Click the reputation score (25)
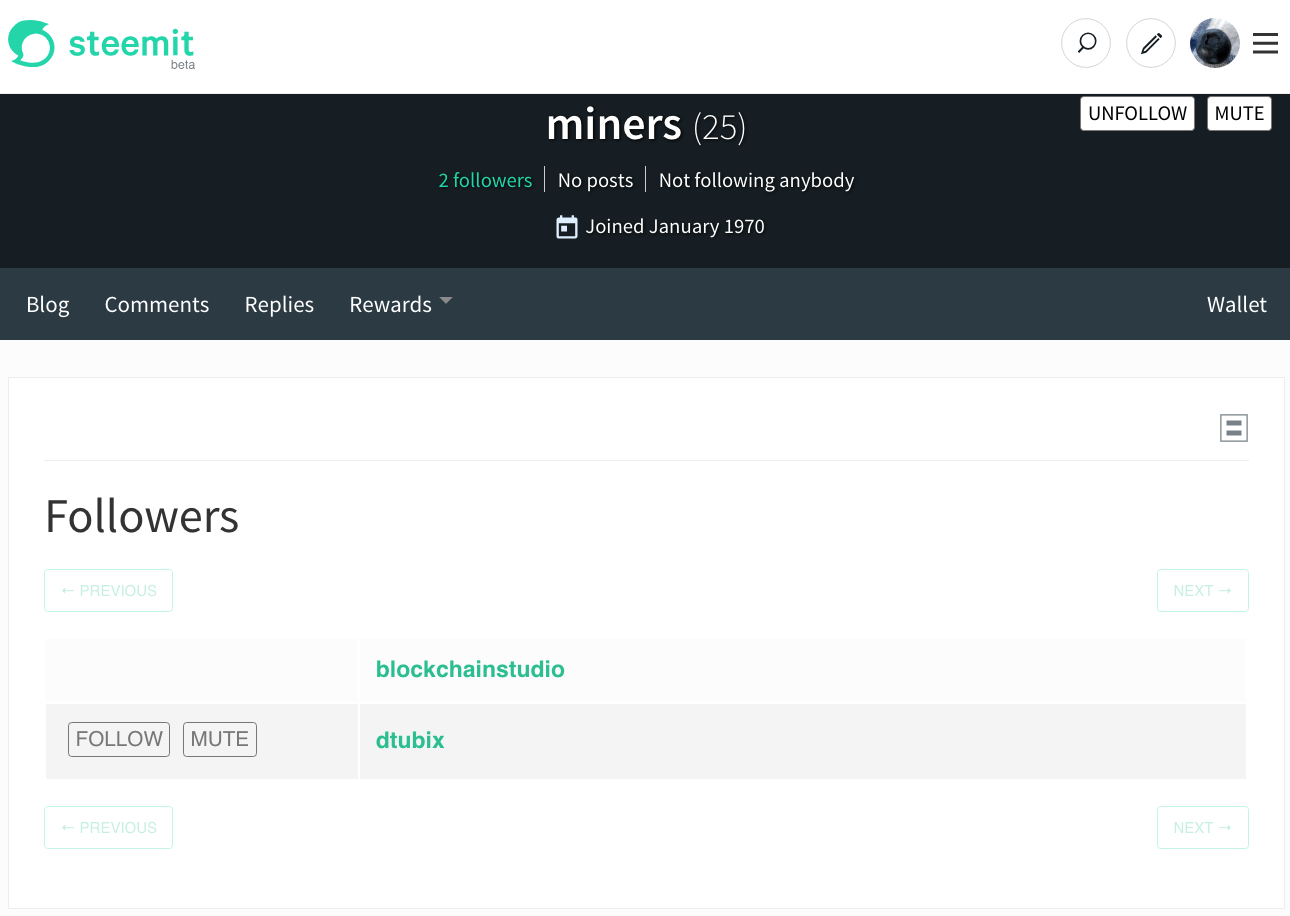Image resolution: width=1290 pixels, height=916 pixels. click(719, 127)
